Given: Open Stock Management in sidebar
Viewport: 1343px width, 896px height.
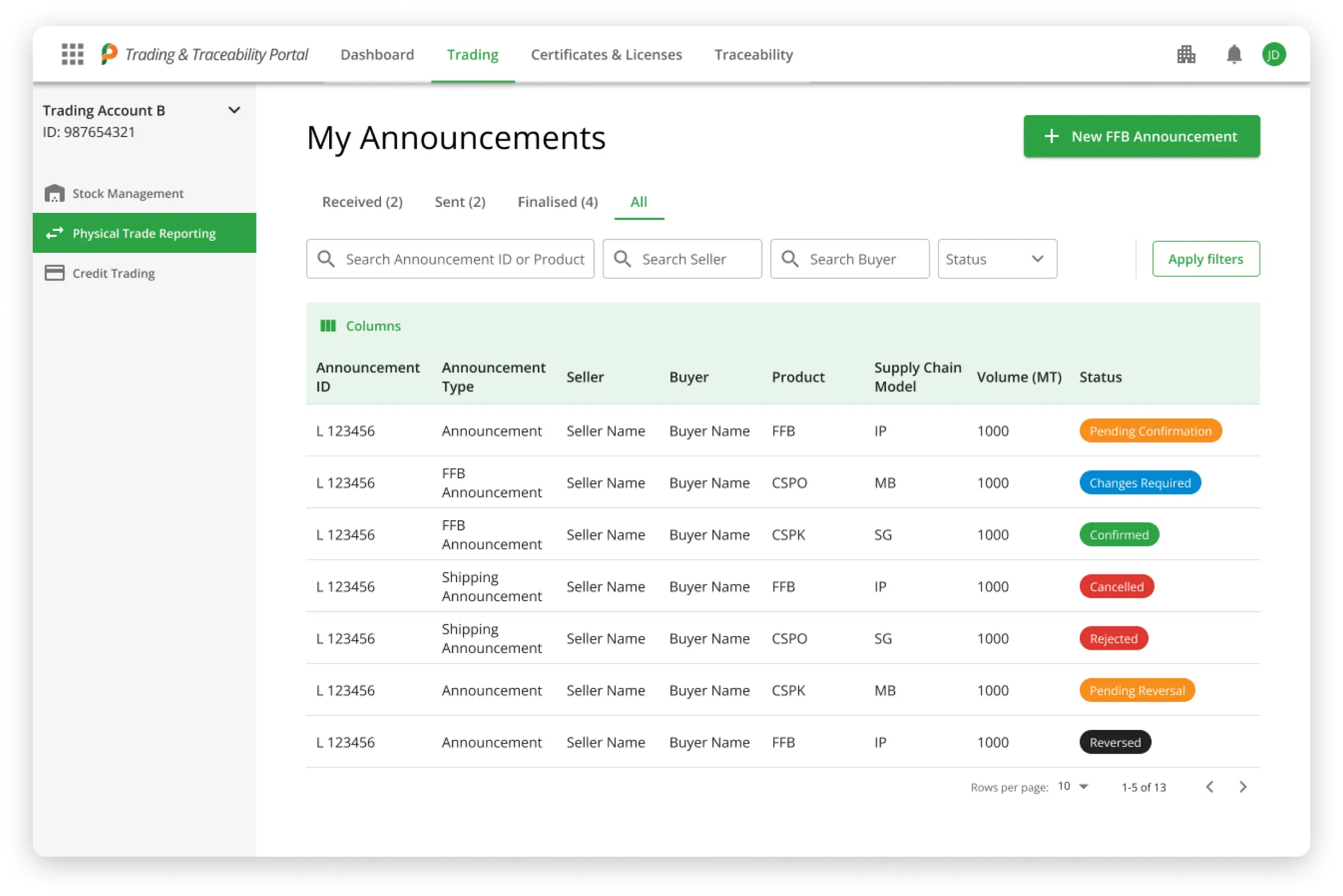Looking at the screenshot, I should tap(127, 194).
